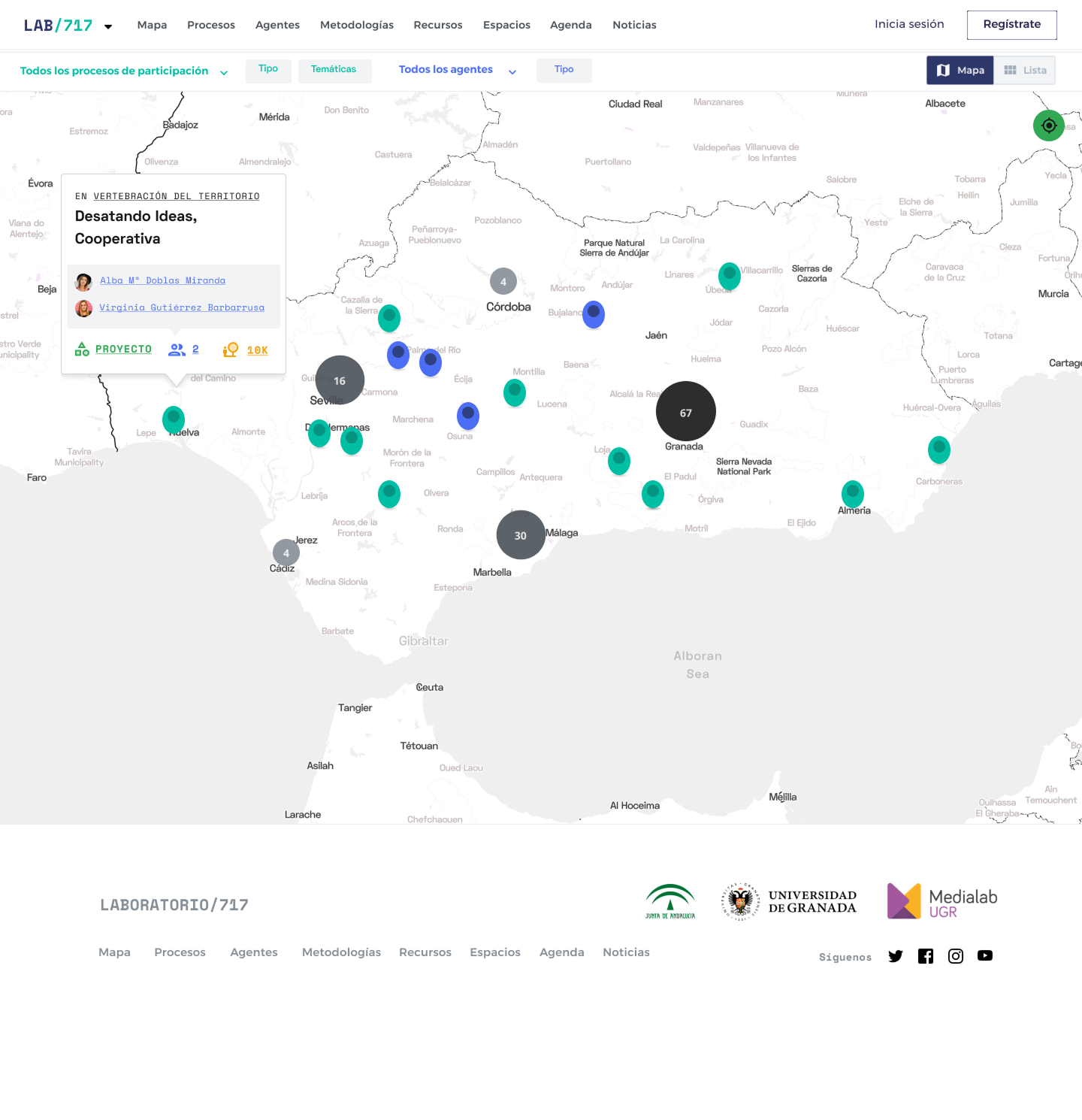Viewport: 1082px width, 1120px height.
Task: Click the Sevilla cluster marker showing 16
Action: click(340, 380)
